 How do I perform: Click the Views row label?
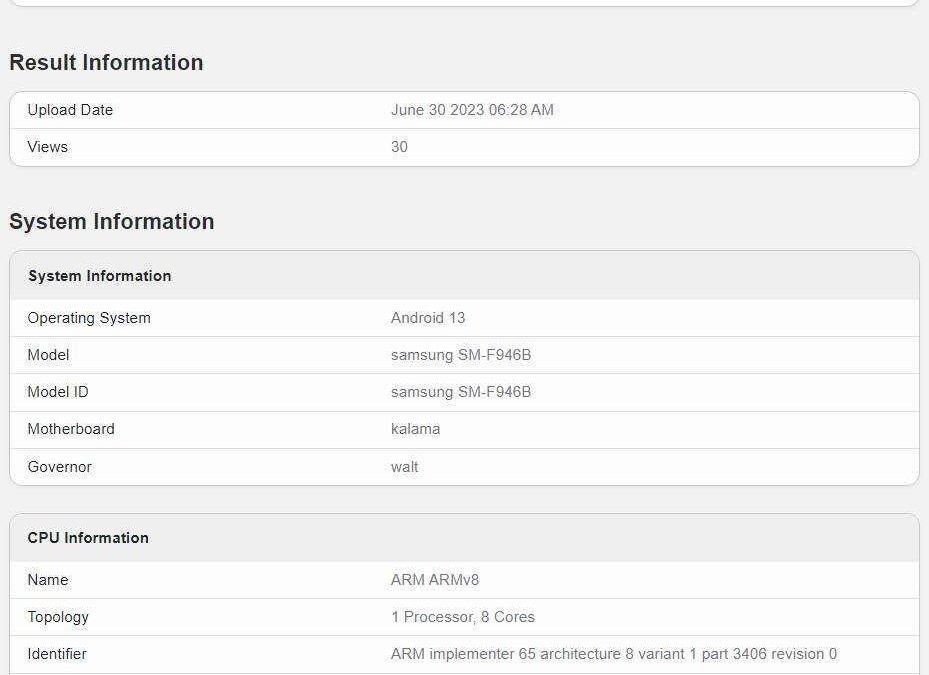[48, 147]
